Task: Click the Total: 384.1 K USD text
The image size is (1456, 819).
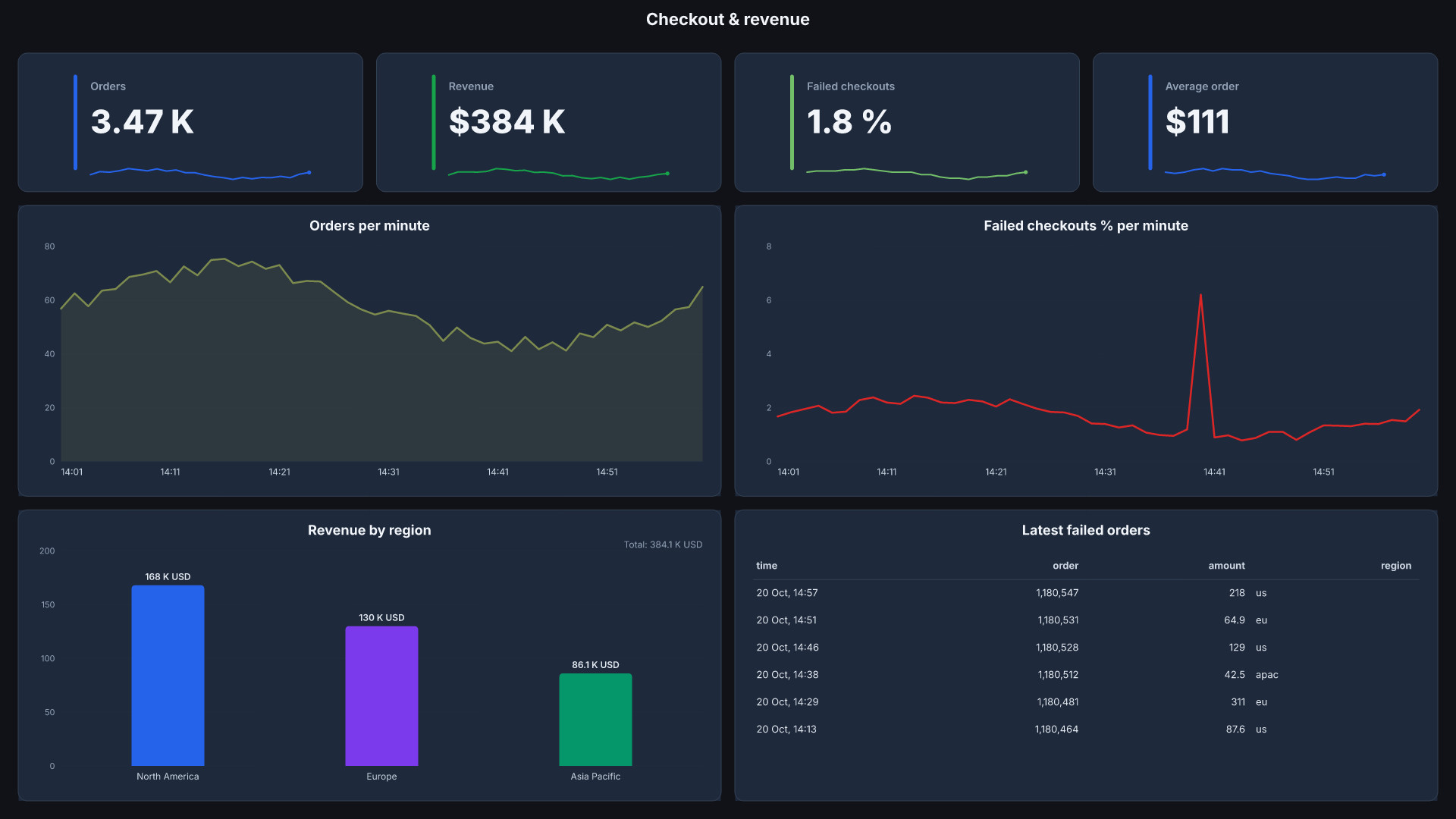Action: [x=663, y=544]
